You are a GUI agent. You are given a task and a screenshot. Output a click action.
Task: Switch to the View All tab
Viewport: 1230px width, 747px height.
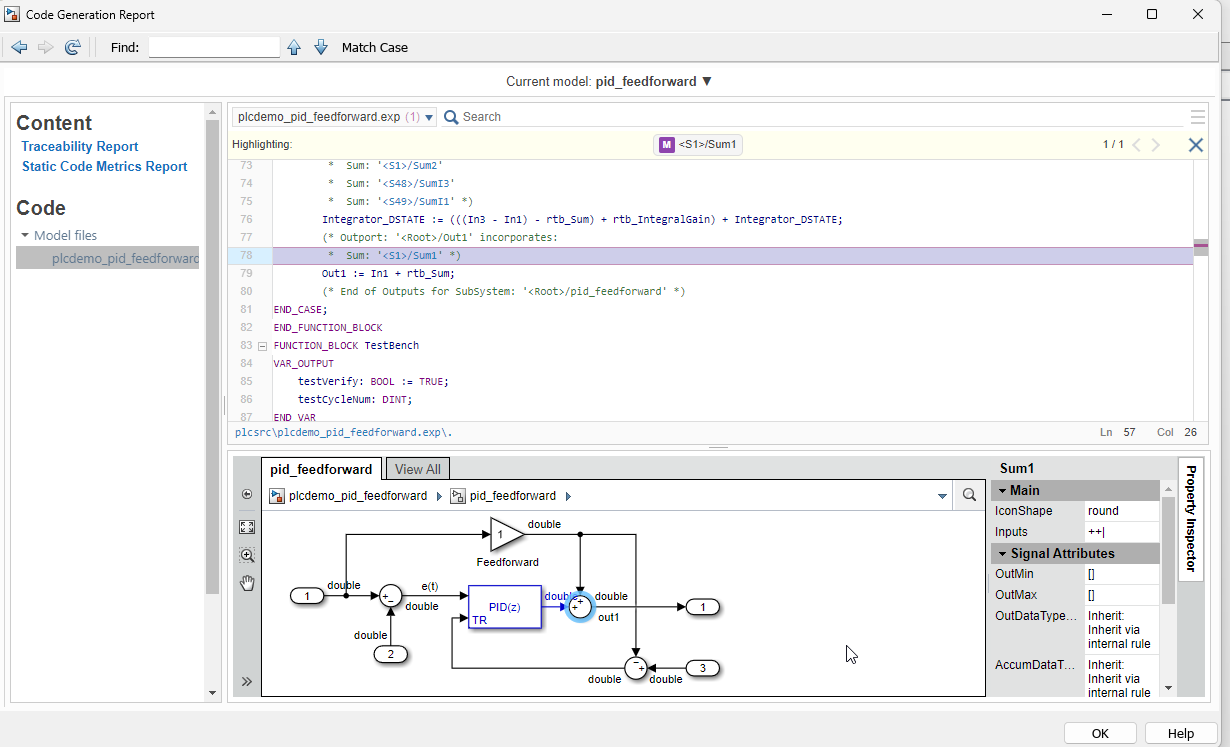(417, 469)
